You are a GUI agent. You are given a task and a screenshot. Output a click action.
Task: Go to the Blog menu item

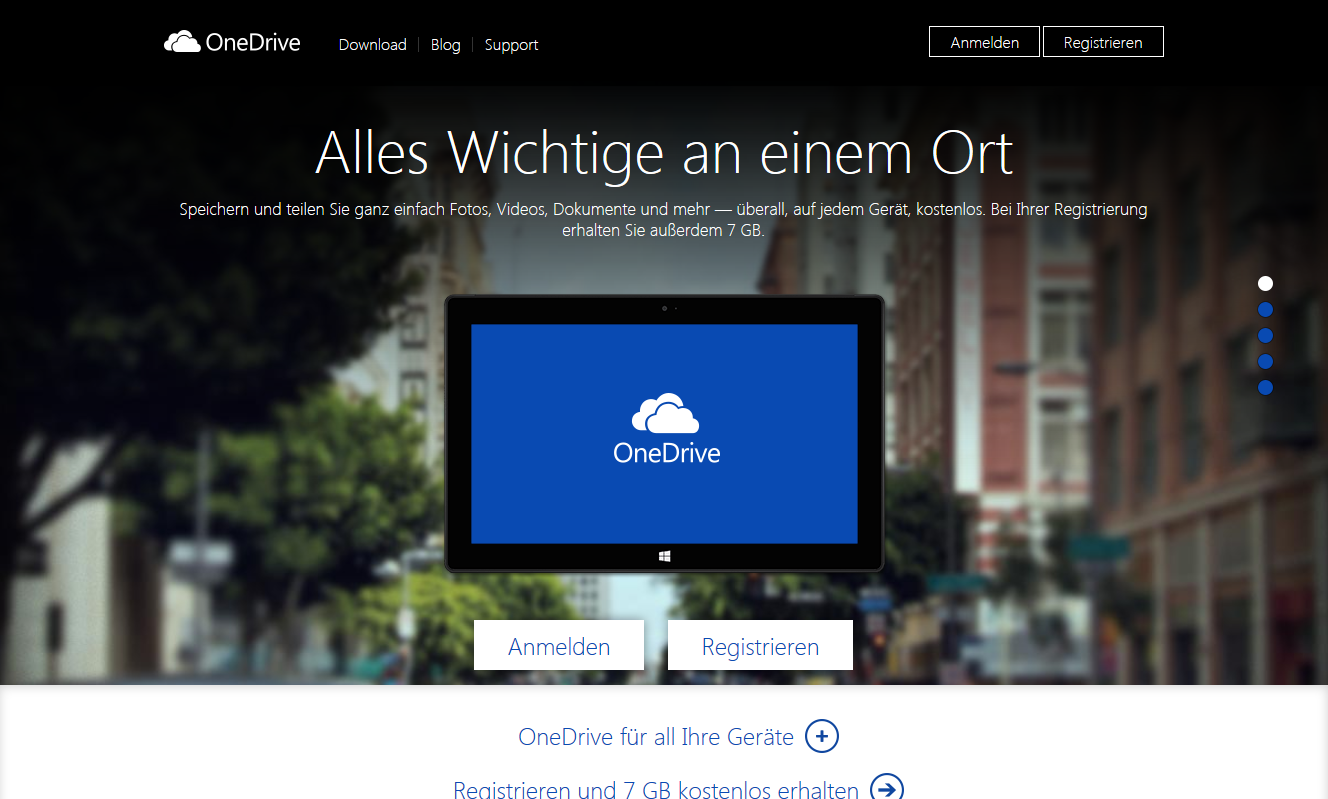445,45
